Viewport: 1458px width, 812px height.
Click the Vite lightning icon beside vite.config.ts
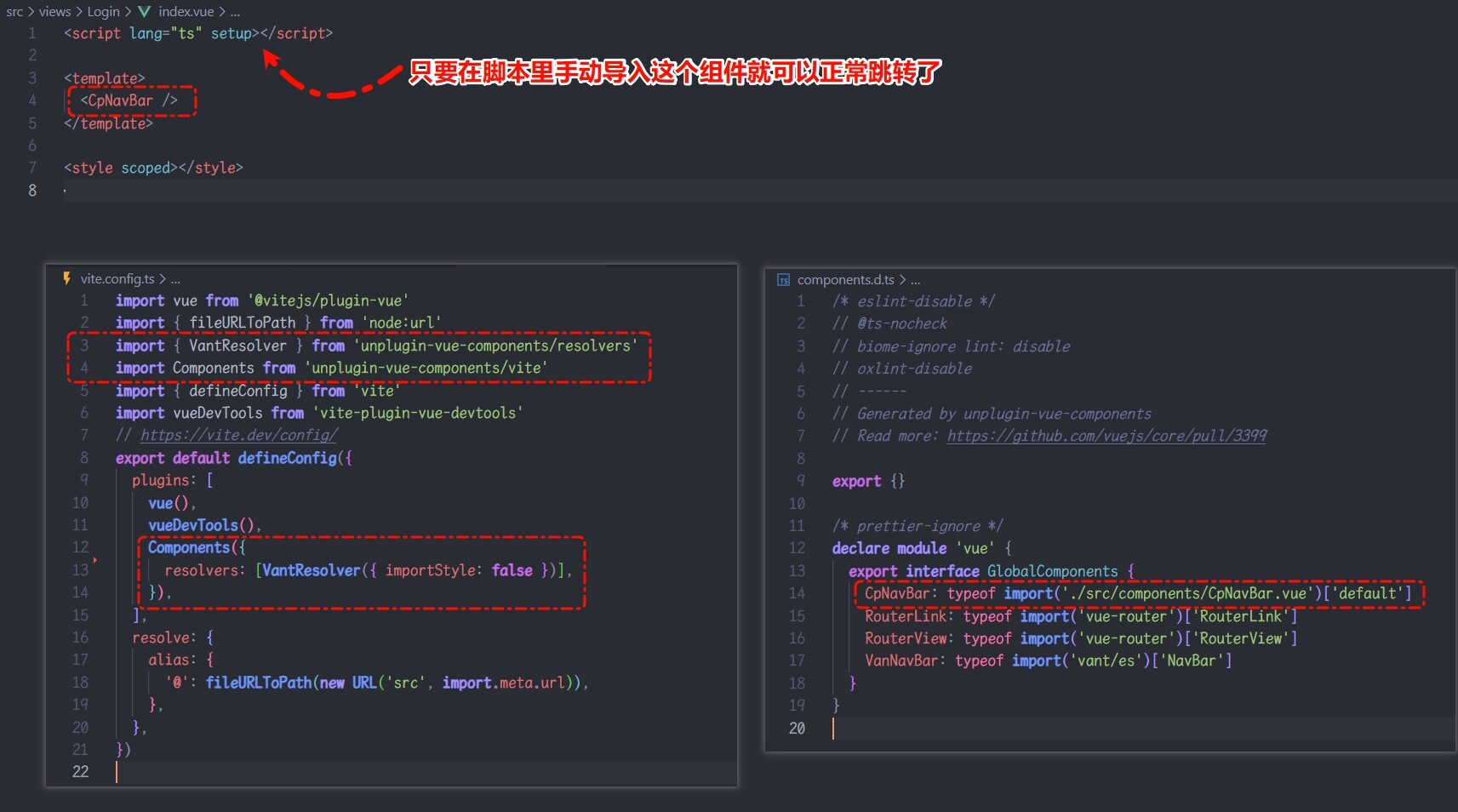point(67,278)
